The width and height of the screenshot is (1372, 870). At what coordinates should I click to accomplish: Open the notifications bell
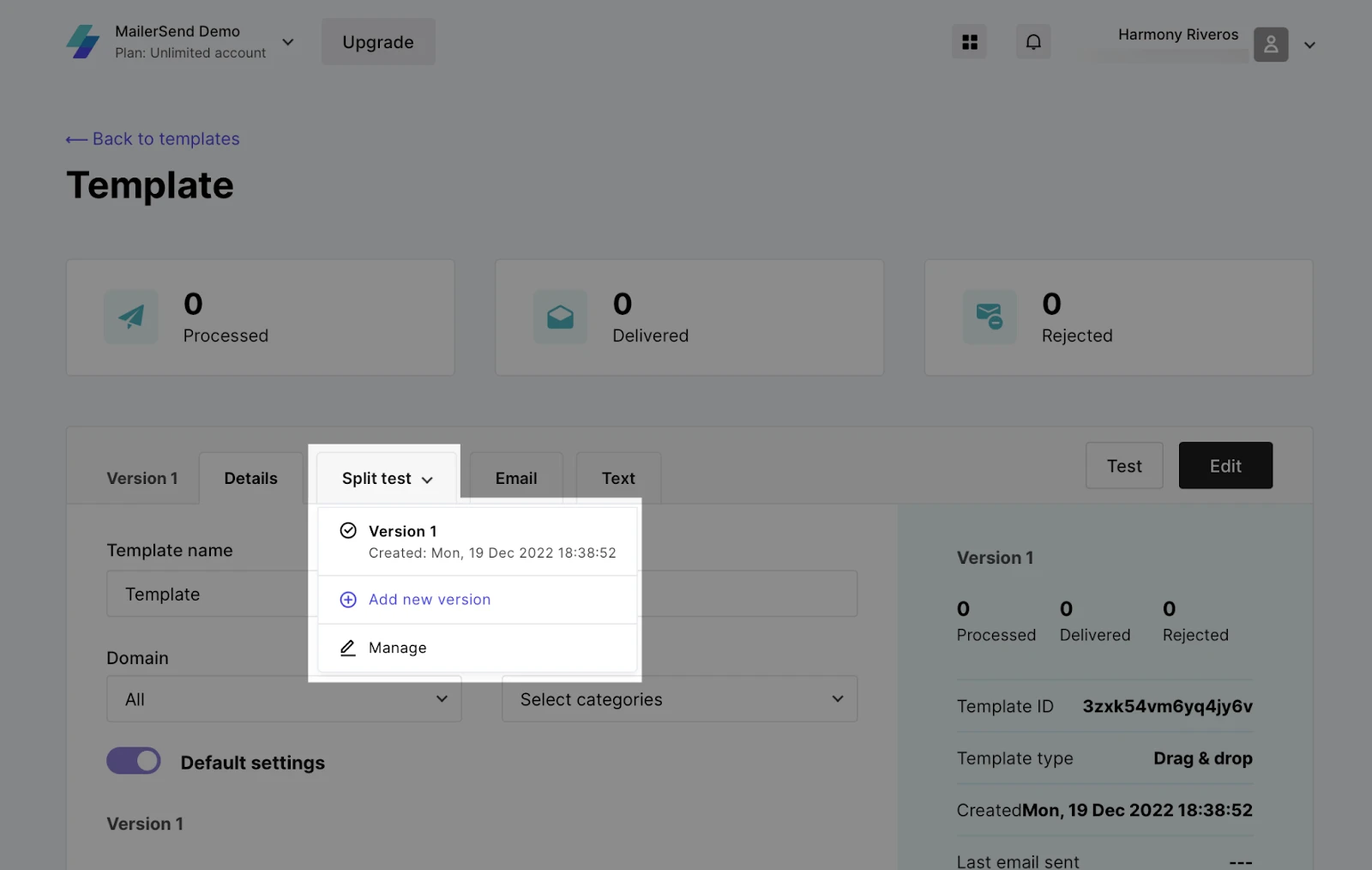[x=1033, y=42]
